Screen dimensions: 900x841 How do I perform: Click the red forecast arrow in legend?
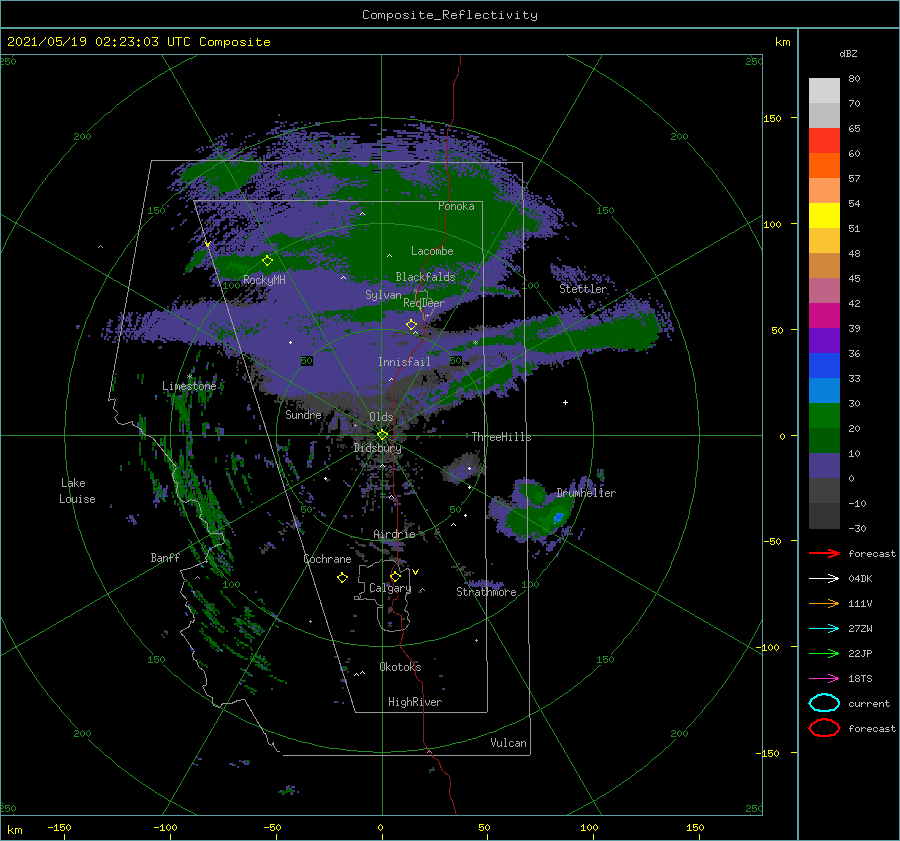point(824,553)
